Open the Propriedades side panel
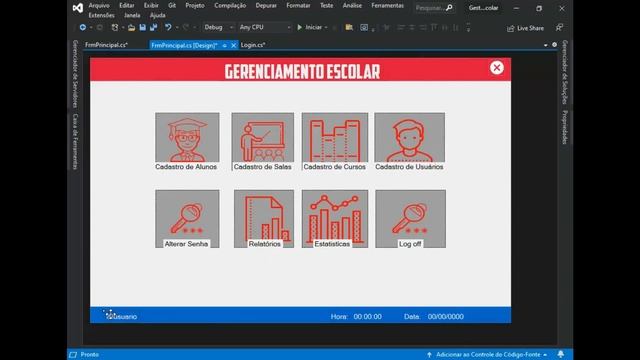 565,127
